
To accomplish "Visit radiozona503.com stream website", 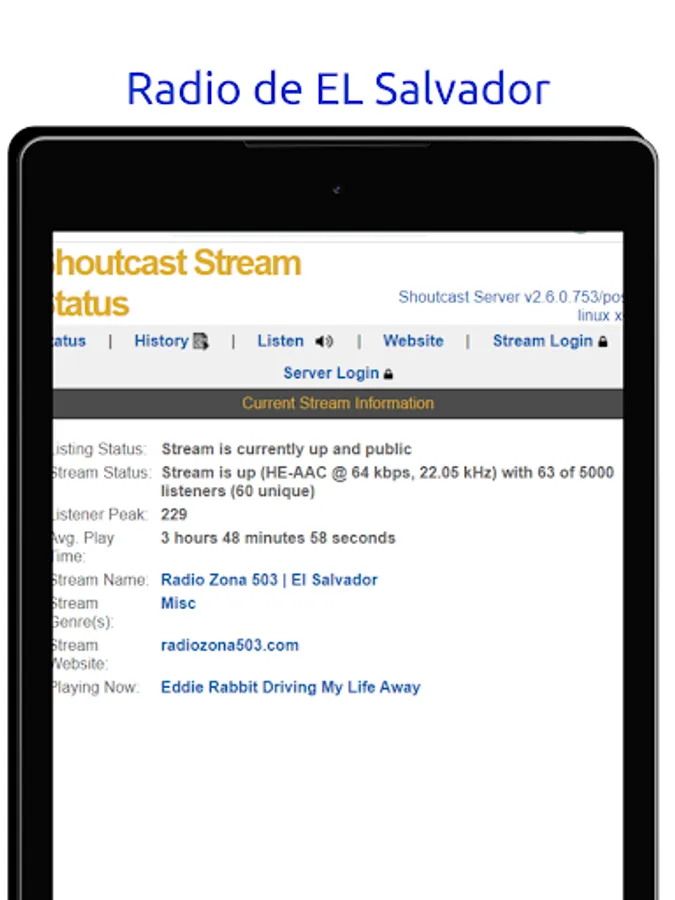I will click(x=230, y=645).
